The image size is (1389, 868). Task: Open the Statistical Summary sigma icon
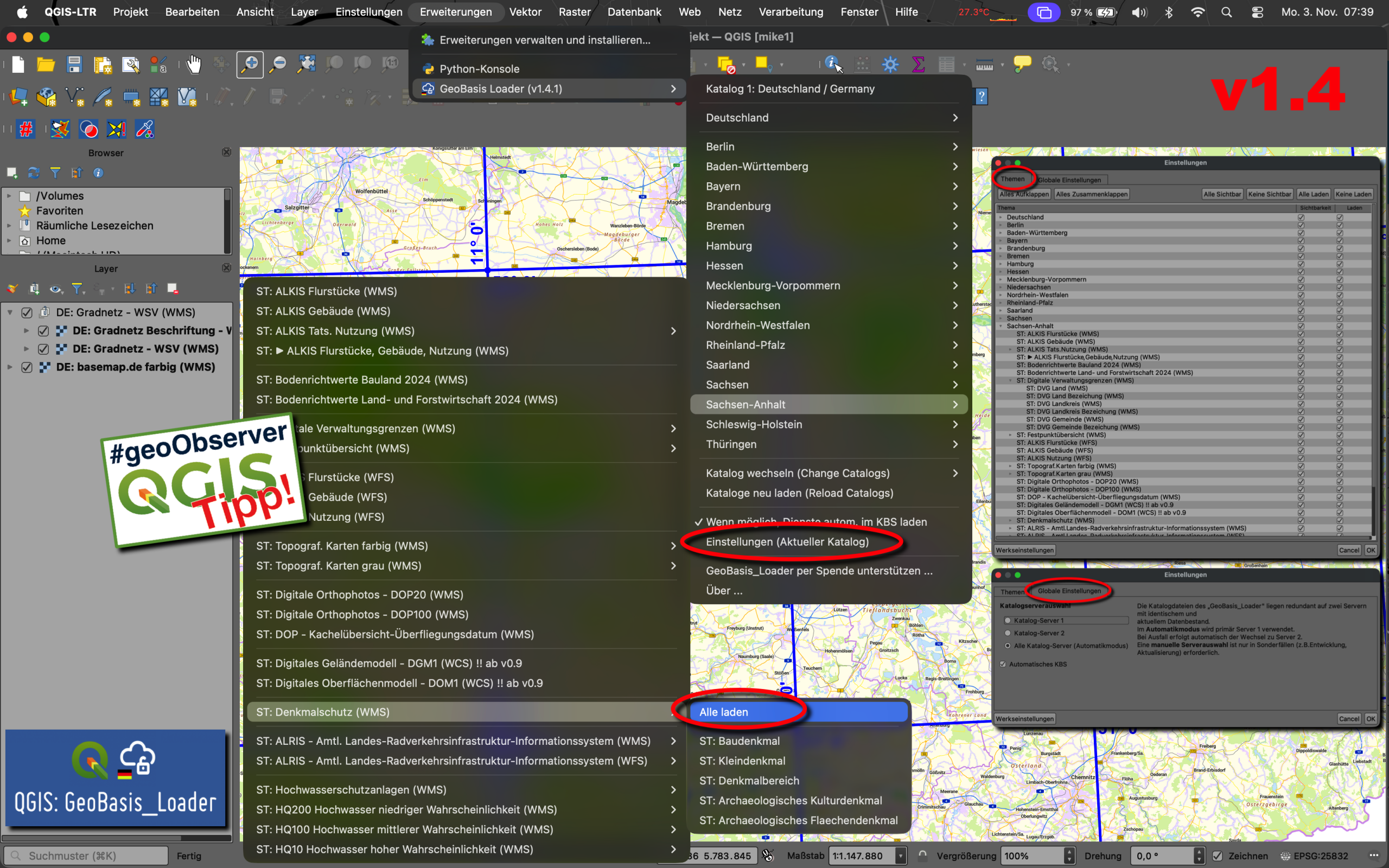[x=918, y=65]
